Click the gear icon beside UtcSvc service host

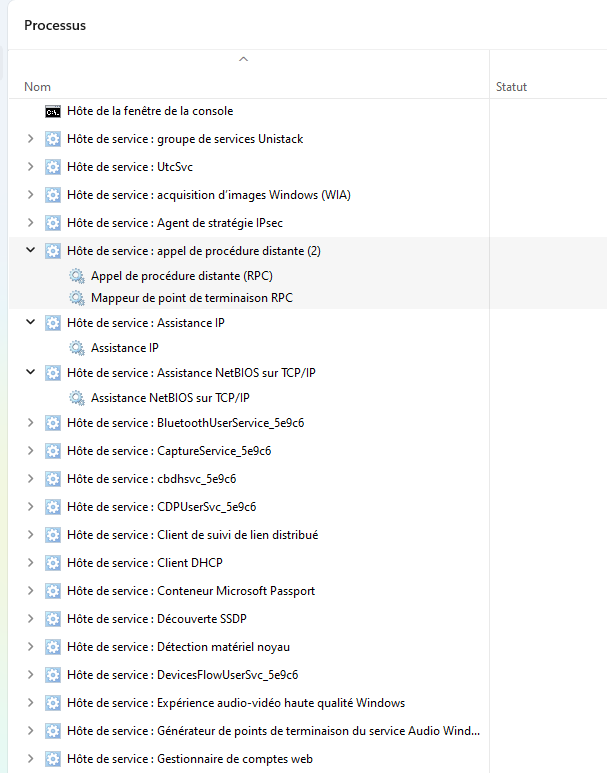pyautogui.click(x=53, y=167)
